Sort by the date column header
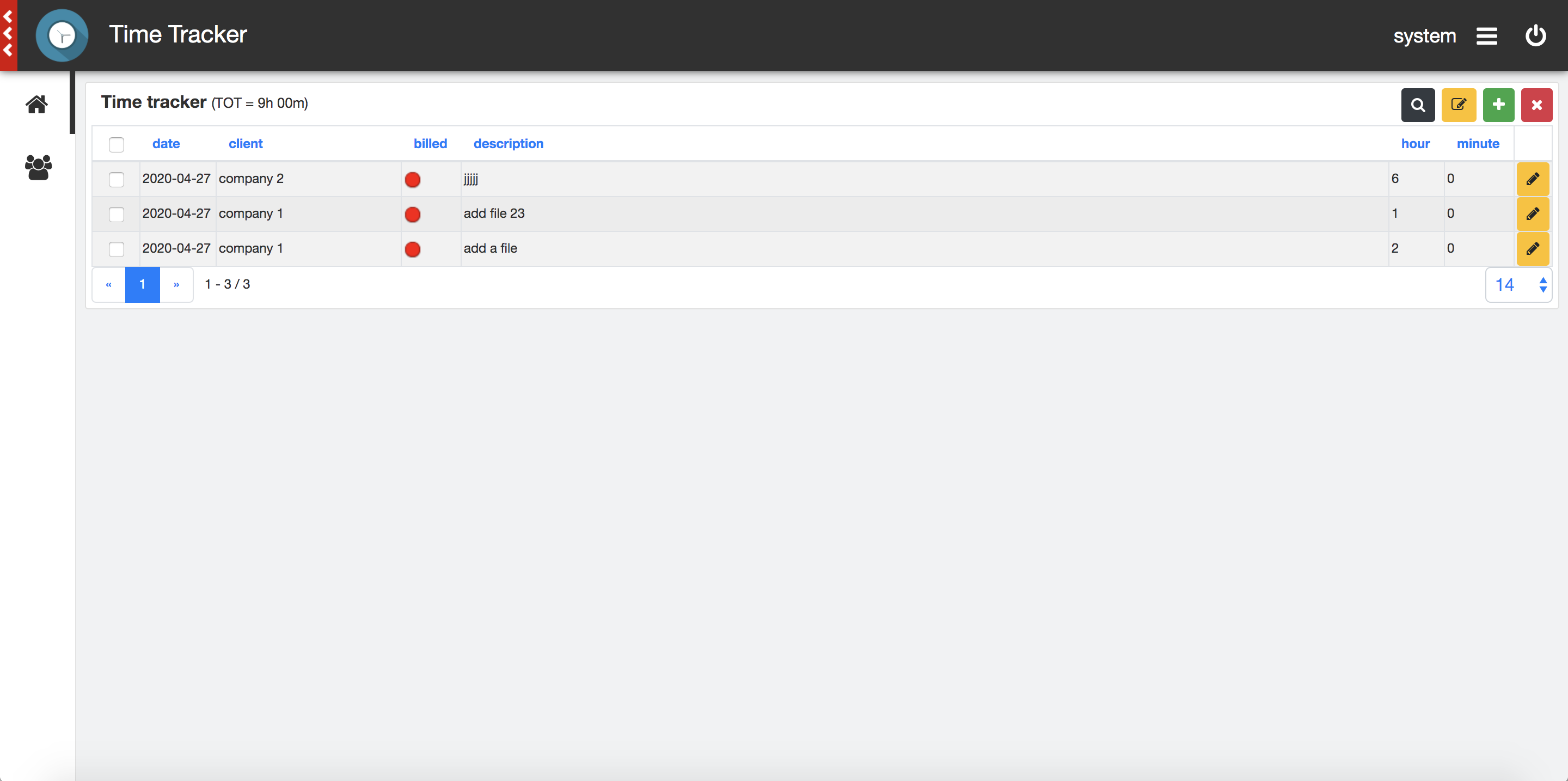This screenshot has height=781, width=1568. 166,144
